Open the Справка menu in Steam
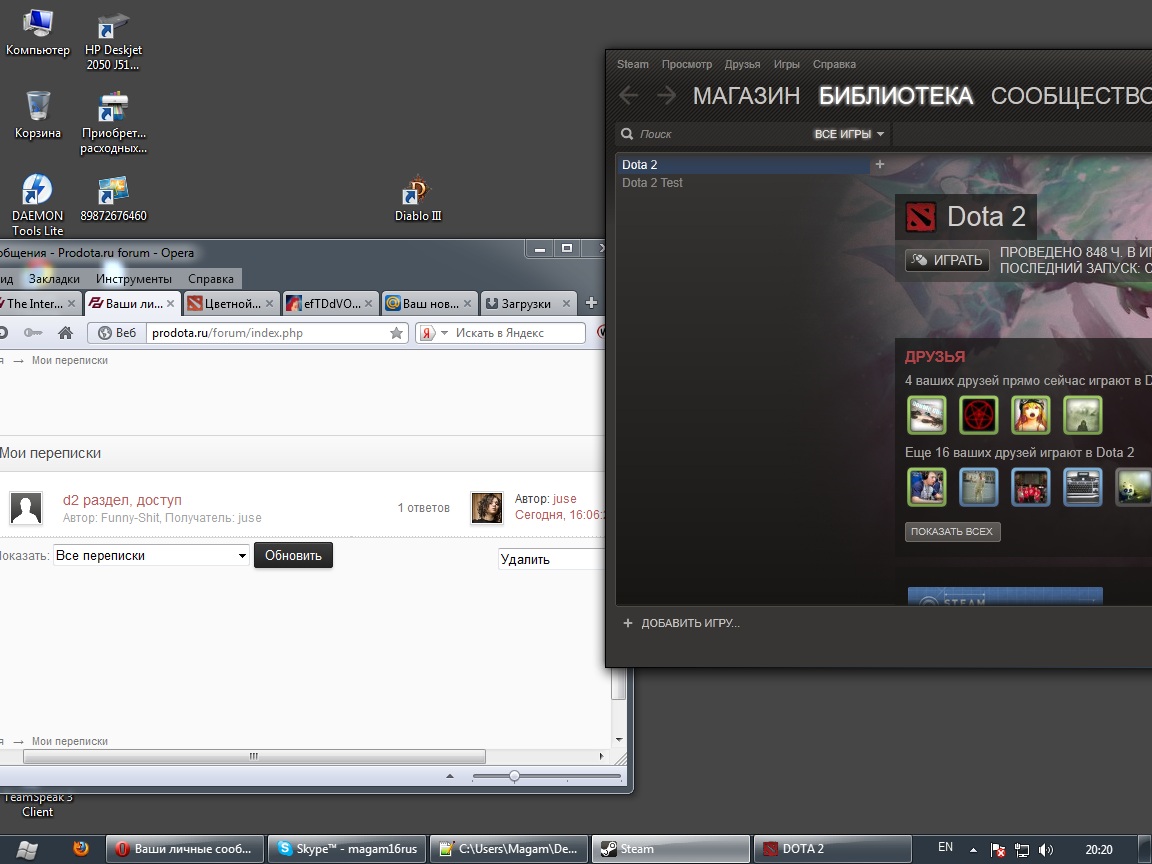This screenshot has height=864, width=1152. pyautogui.click(x=834, y=64)
